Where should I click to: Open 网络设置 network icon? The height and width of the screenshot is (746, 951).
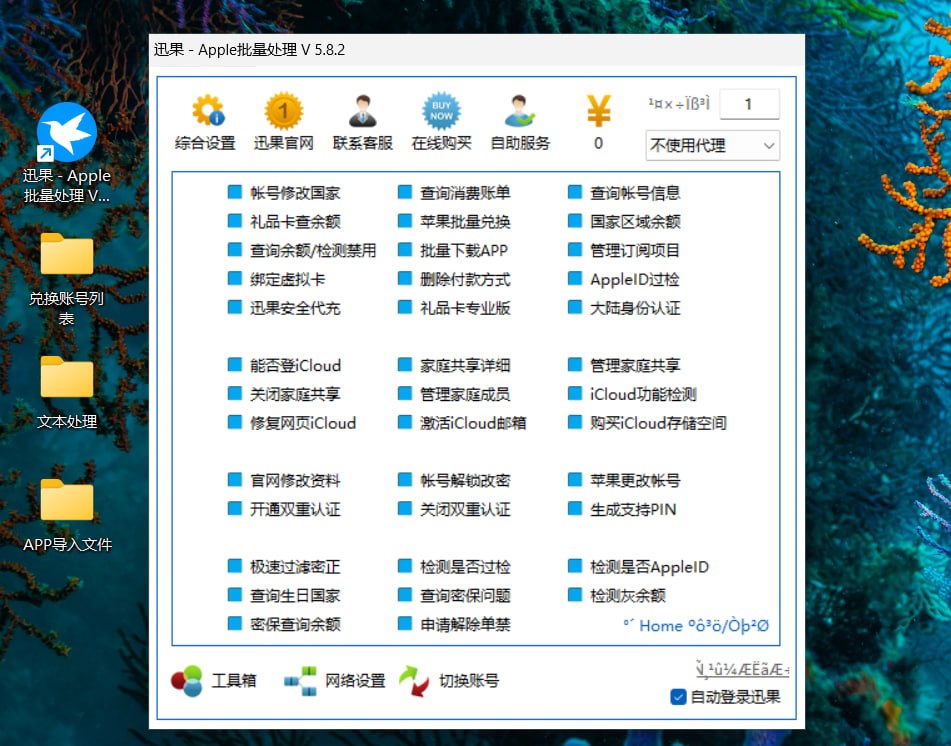point(301,681)
